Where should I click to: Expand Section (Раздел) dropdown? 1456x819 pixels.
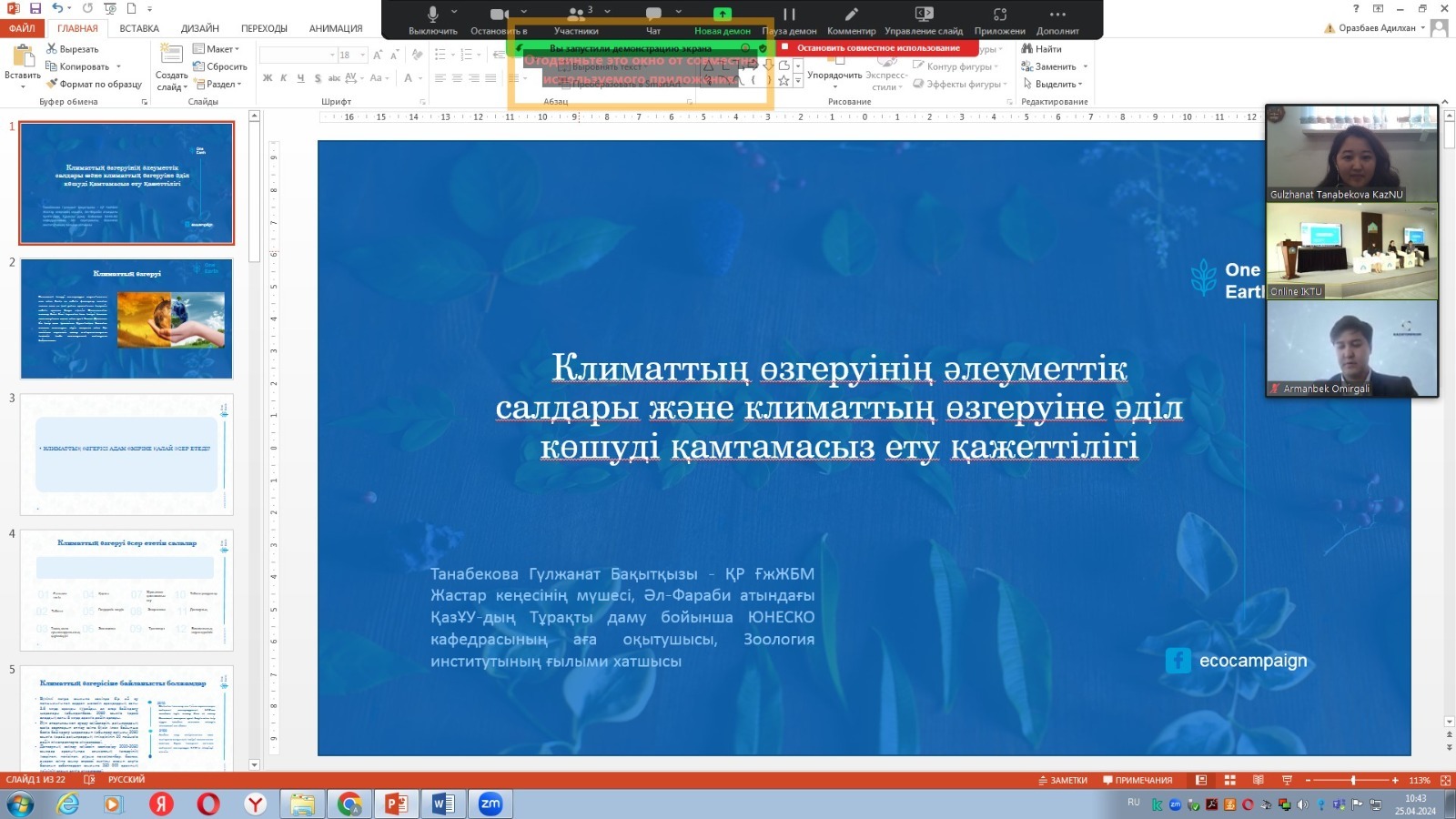[x=218, y=84]
